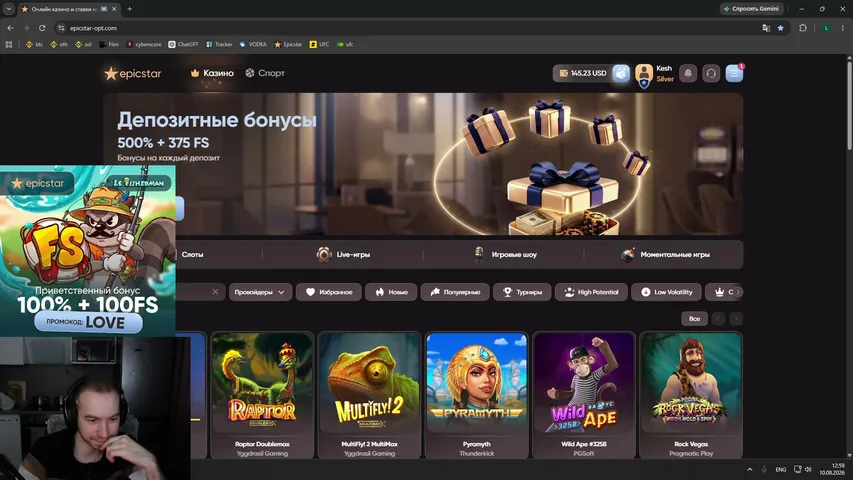853x480 pixels.
Task: Reload the page
Action: tap(42, 28)
